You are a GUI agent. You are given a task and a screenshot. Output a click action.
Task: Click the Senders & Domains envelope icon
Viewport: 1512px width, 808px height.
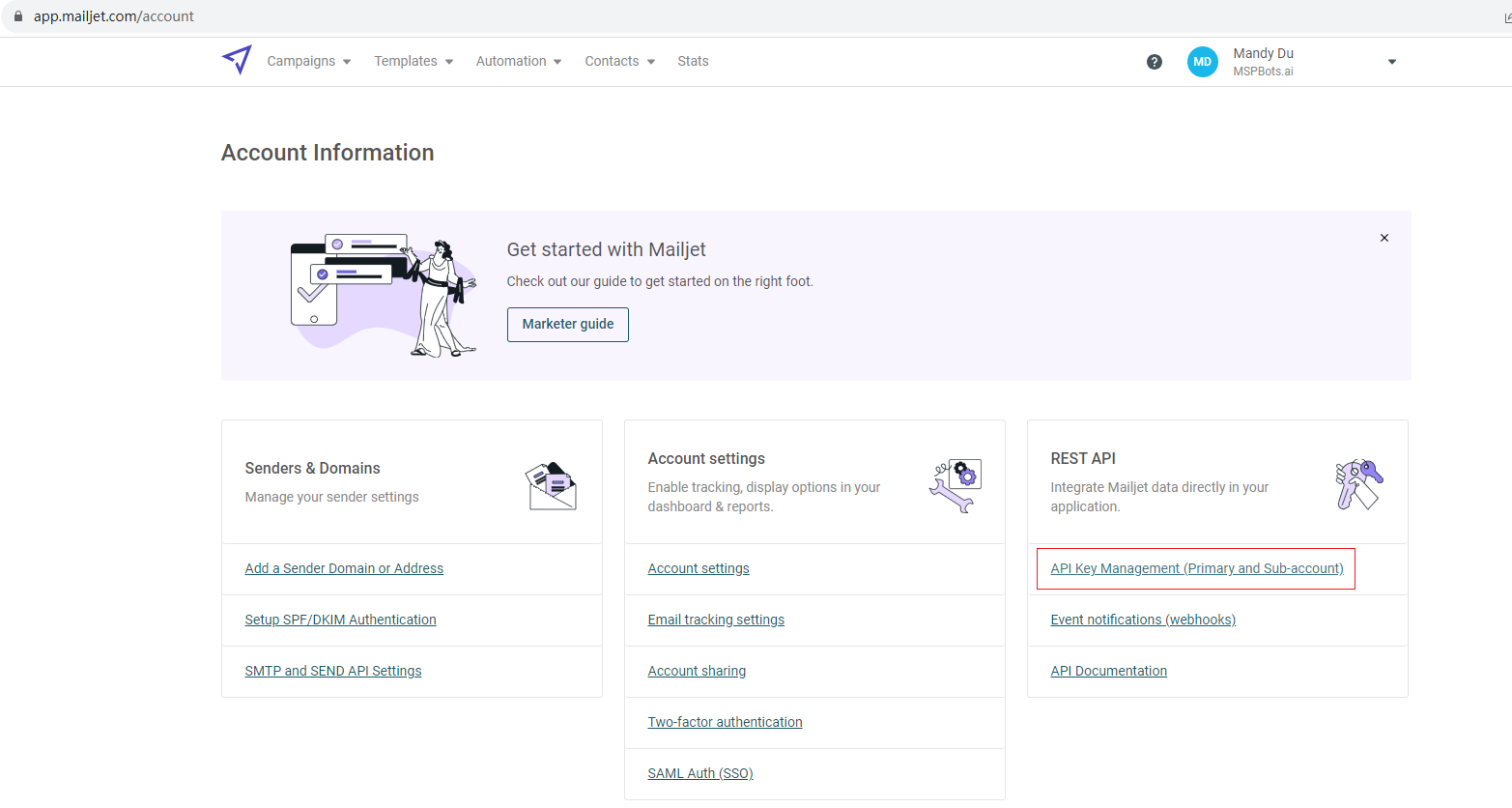pos(551,485)
